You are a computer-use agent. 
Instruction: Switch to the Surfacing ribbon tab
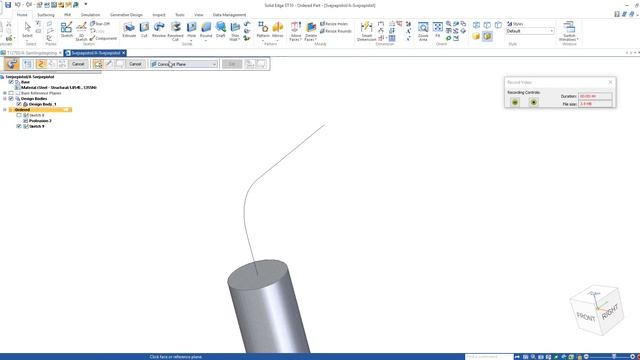pos(46,15)
